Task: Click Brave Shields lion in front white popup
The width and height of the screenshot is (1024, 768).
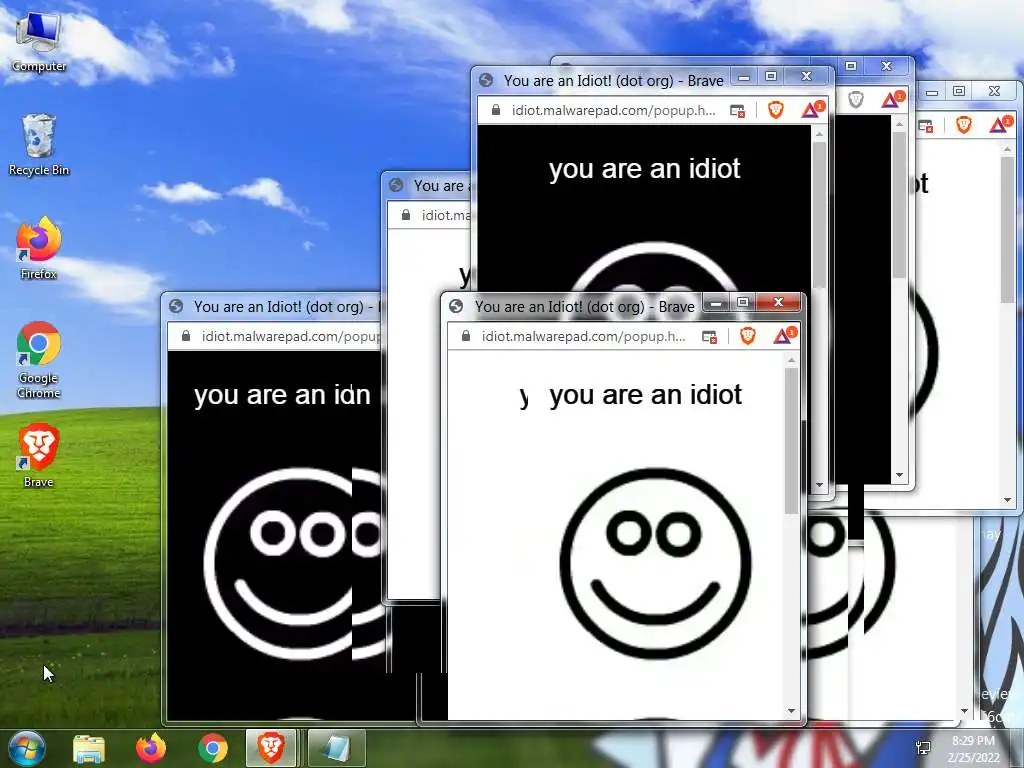Action: (x=748, y=336)
